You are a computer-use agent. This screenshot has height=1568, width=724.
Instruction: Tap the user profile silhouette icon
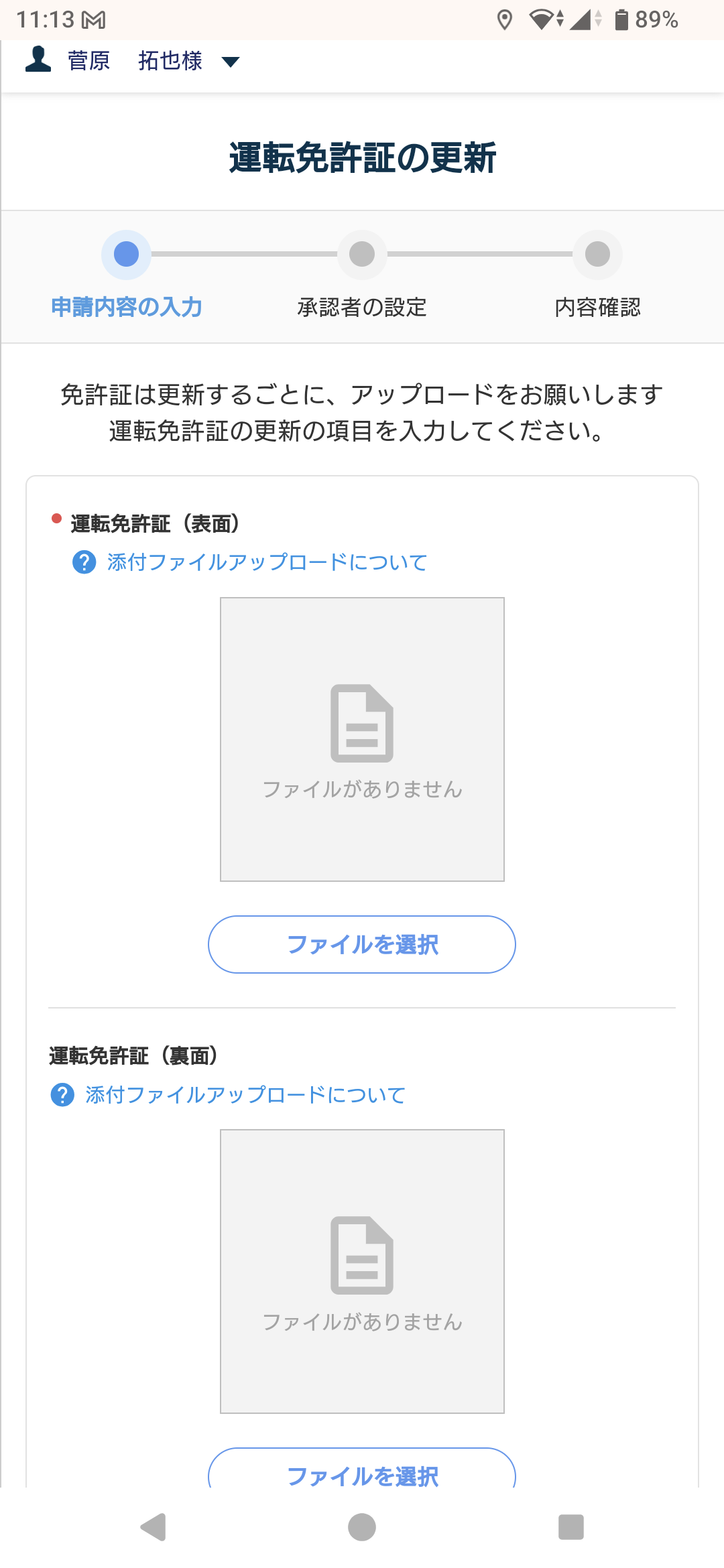(38, 60)
